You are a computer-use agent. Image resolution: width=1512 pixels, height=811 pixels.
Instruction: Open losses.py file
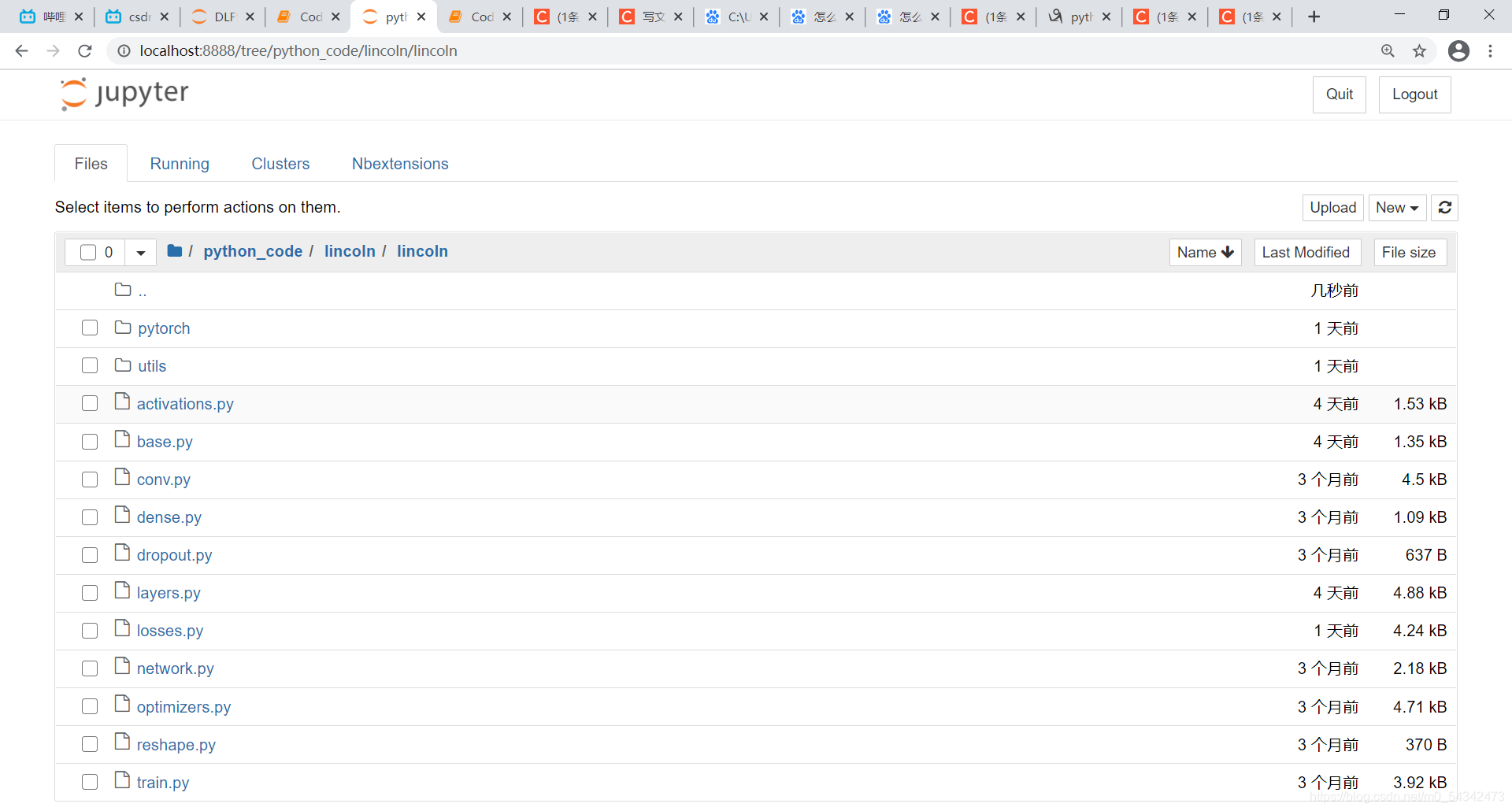coord(170,631)
